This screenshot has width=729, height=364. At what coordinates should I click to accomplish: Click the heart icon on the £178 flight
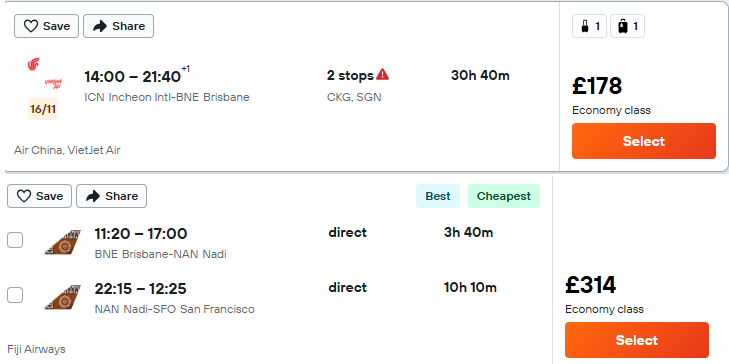tap(31, 26)
